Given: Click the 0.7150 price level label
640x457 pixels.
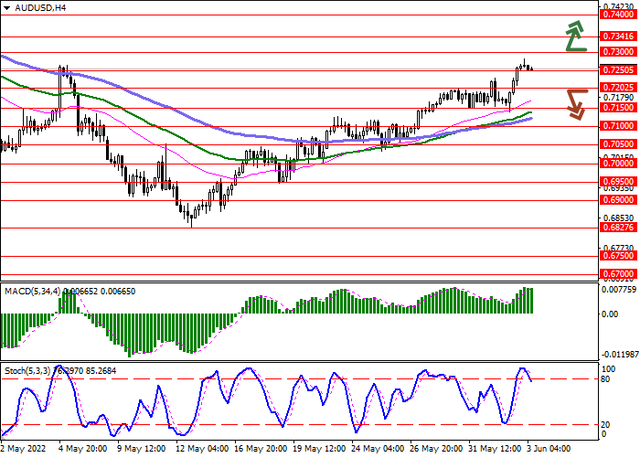Looking at the screenshot, I should pos(615,106).
